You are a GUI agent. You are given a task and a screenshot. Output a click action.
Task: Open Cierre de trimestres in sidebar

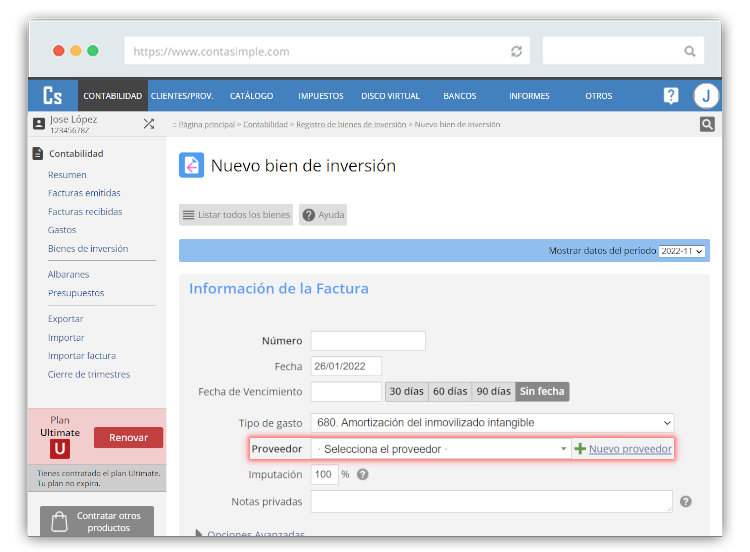point(89,375)
